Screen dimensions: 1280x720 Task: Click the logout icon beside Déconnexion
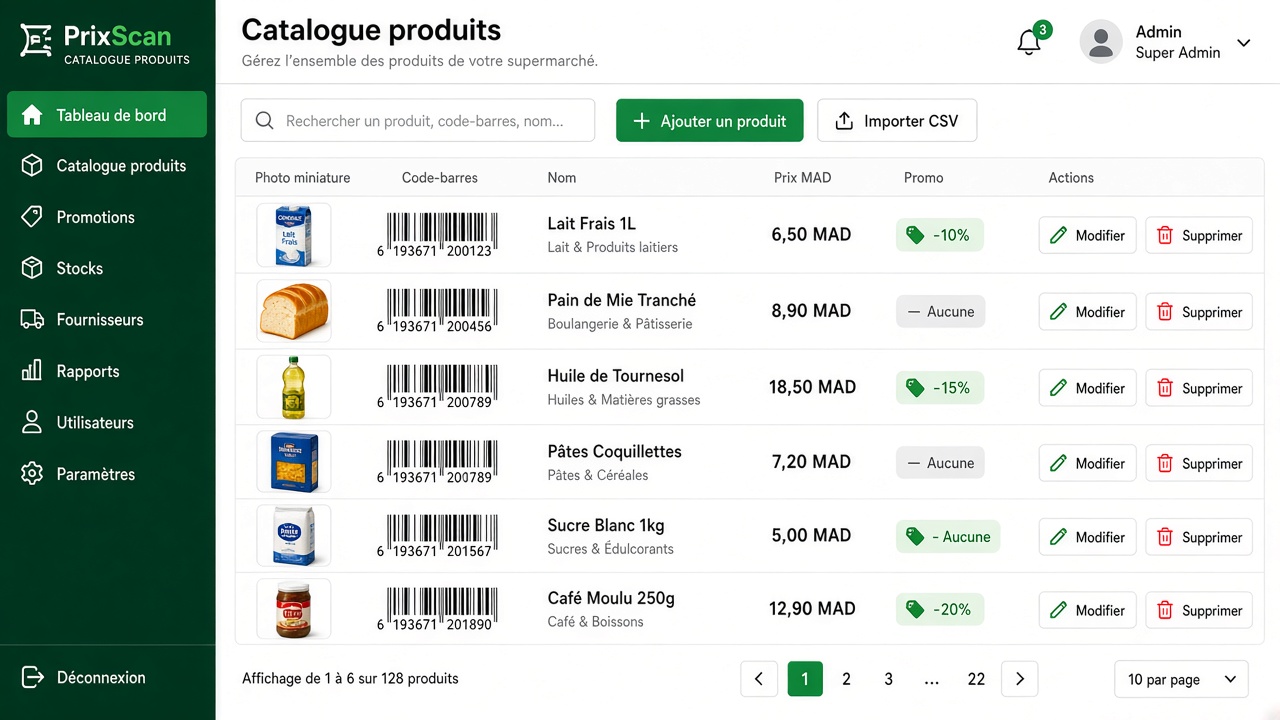[x=32, y=677]
